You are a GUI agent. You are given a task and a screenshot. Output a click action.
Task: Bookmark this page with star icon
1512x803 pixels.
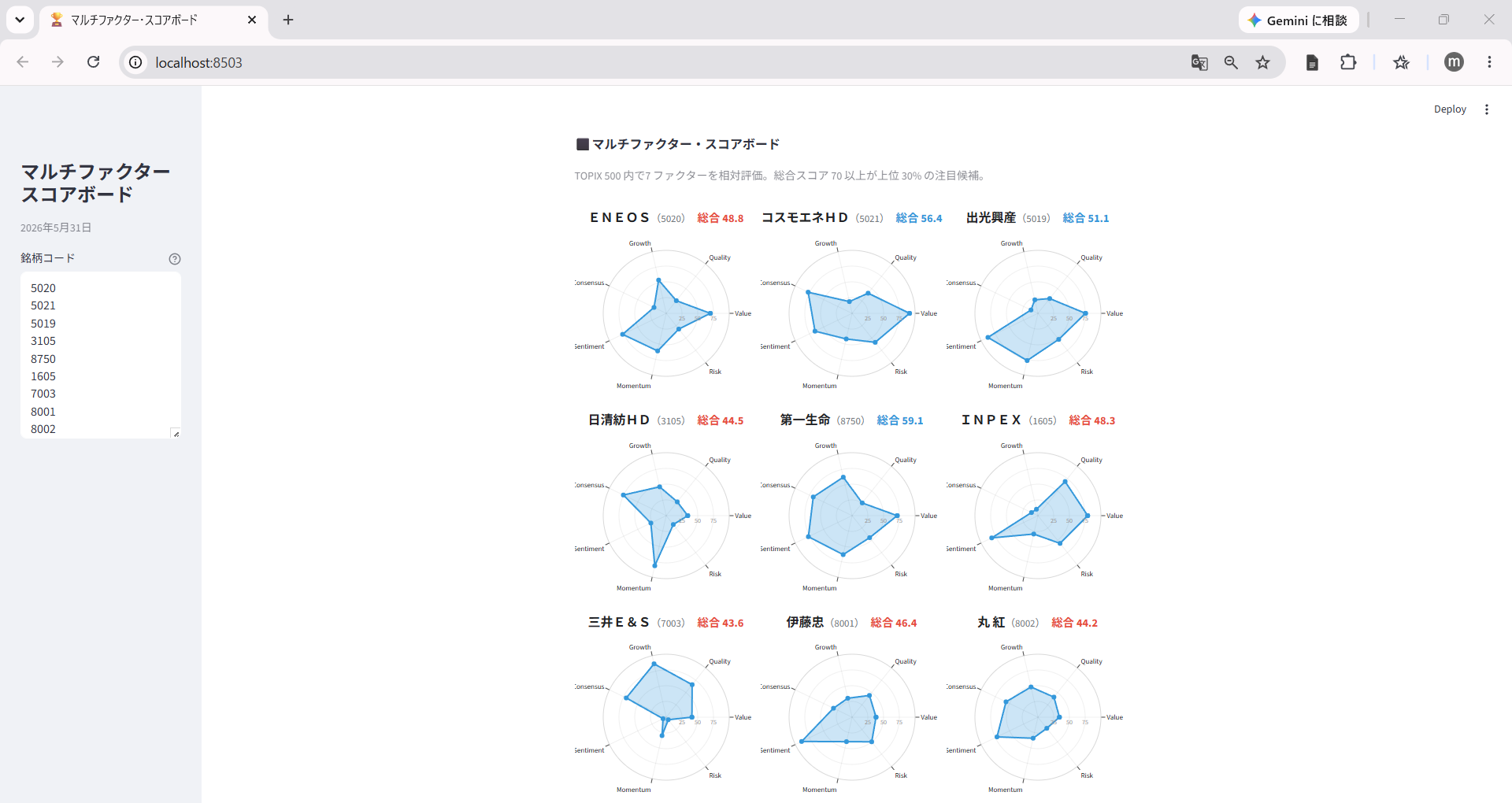point(1263,62)
